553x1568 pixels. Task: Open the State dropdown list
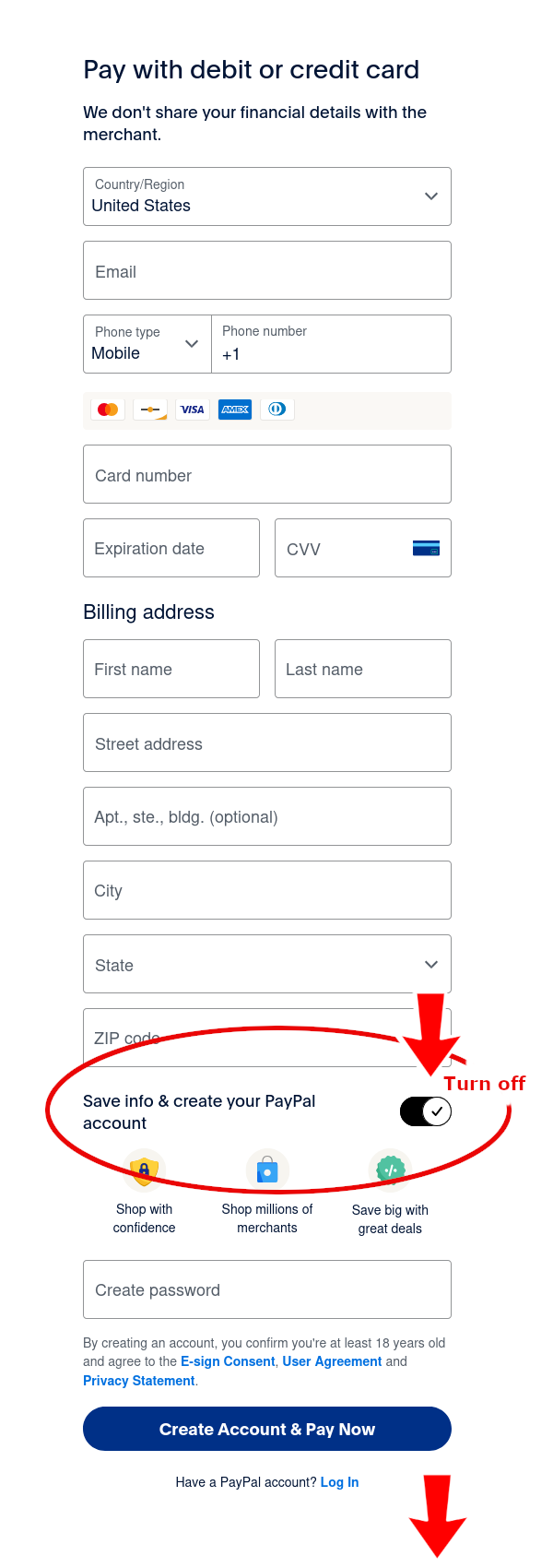pos(267,964)
